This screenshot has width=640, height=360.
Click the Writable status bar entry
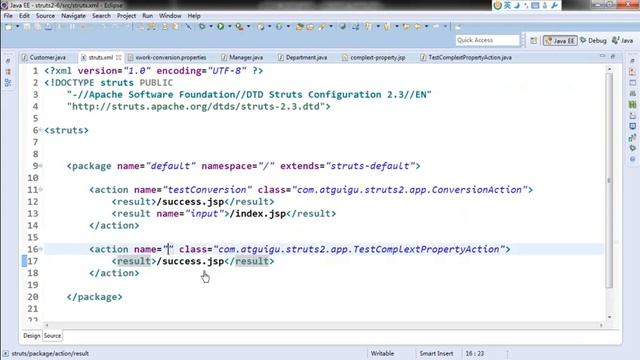click(382, 353)
